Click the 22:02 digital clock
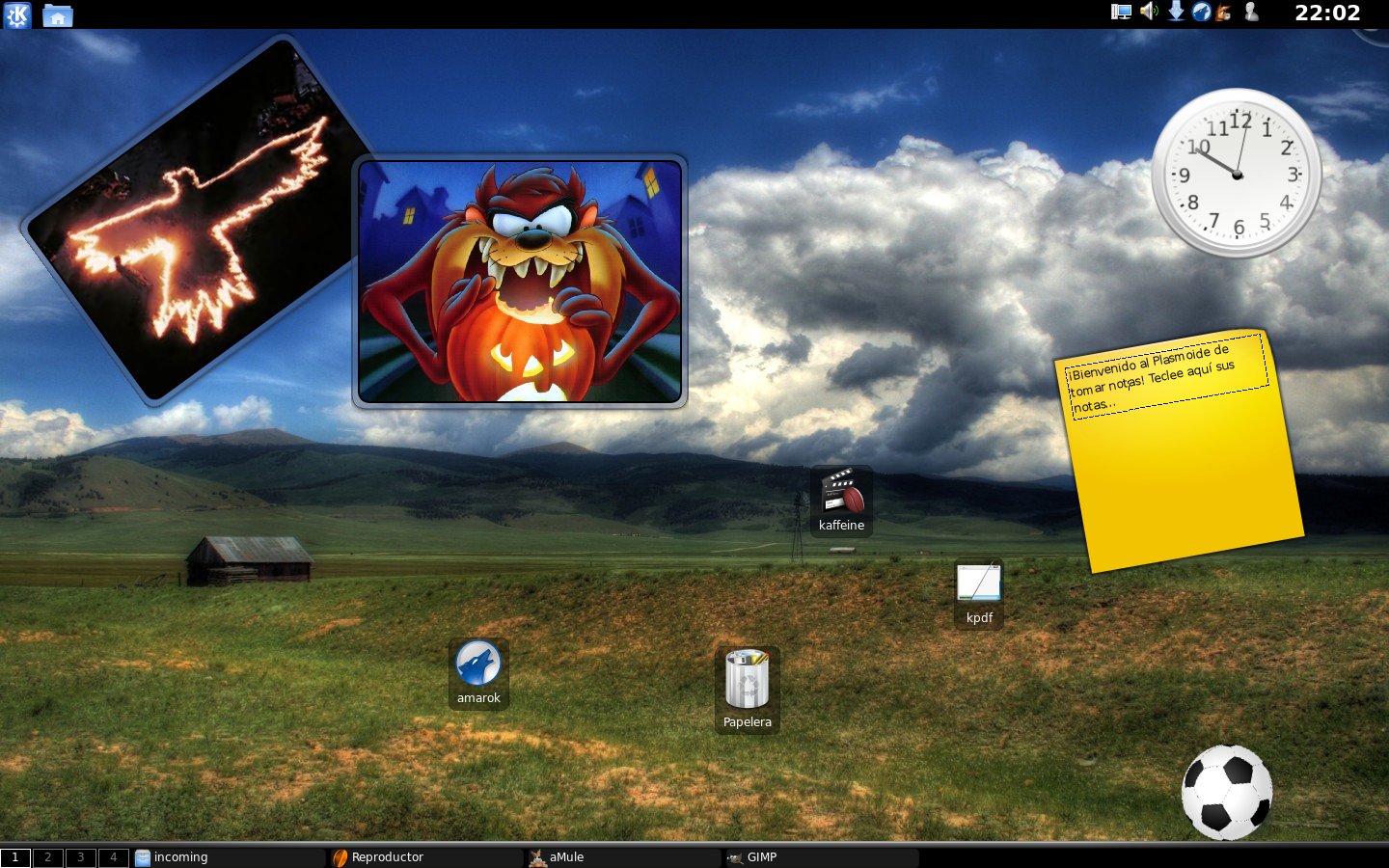 coord(1327,13)
